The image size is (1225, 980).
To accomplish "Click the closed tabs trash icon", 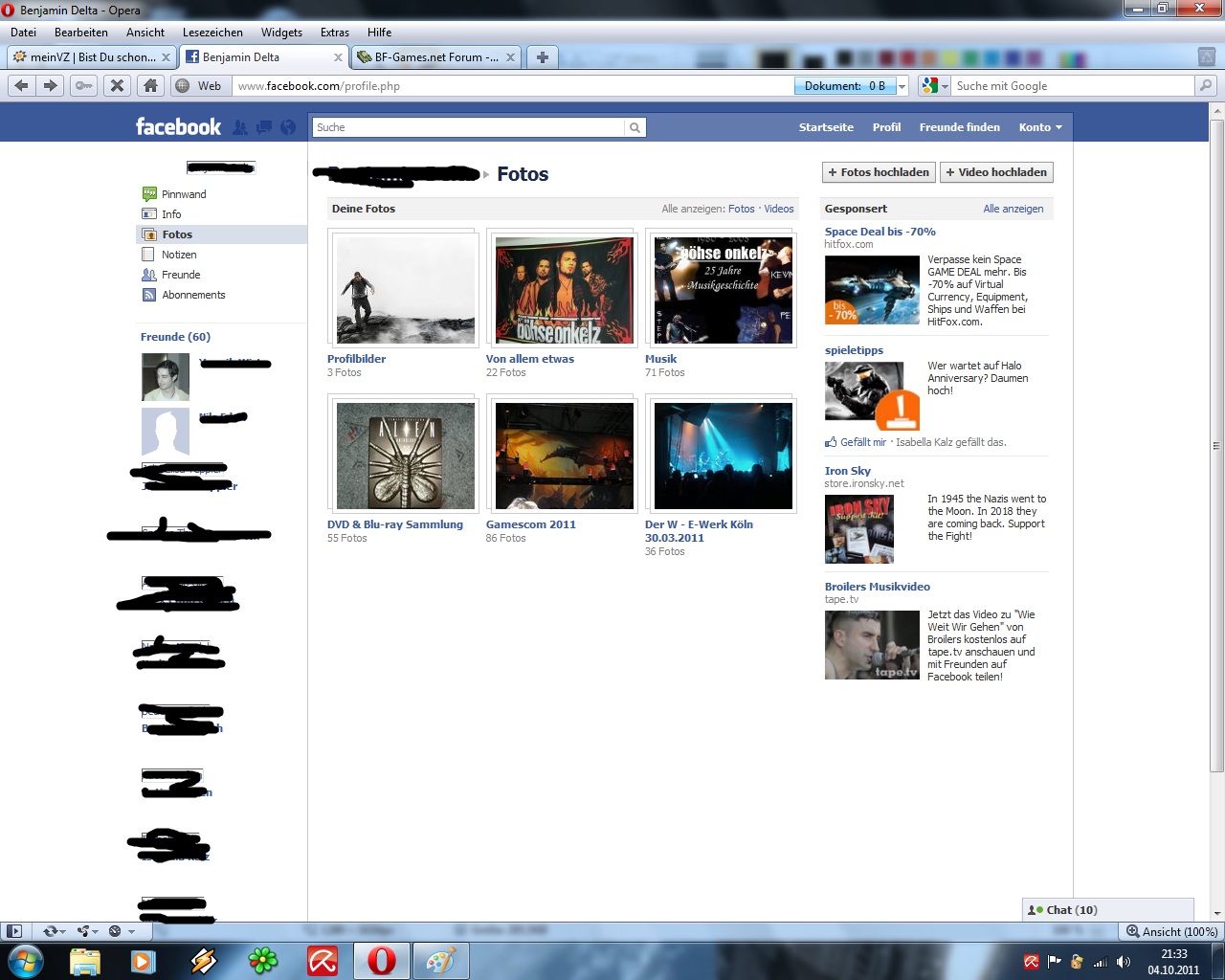I will [1207, 56].
